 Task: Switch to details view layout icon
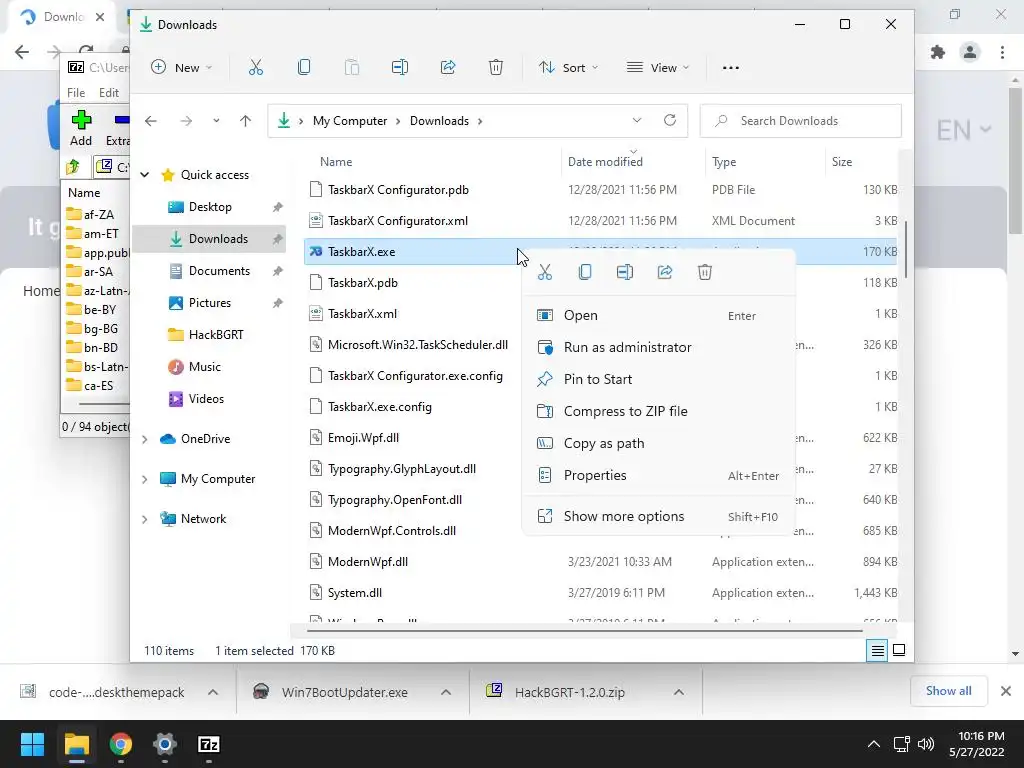(x=877, y=650)
